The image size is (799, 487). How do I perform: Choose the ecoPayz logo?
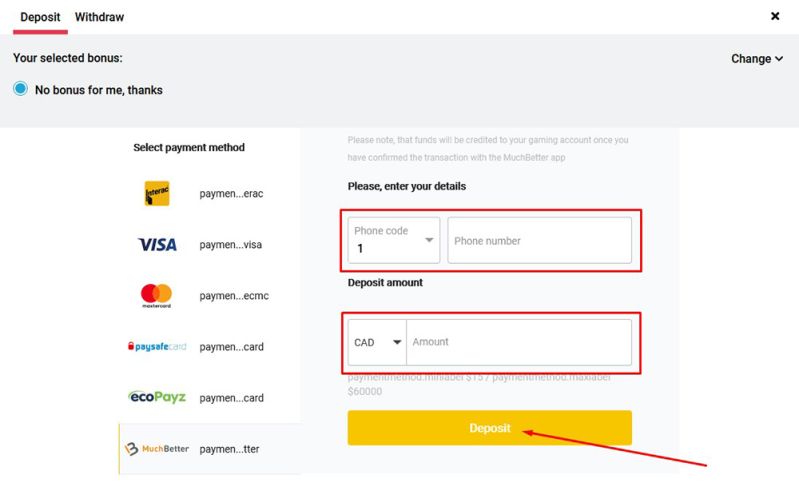coord(157,397)
